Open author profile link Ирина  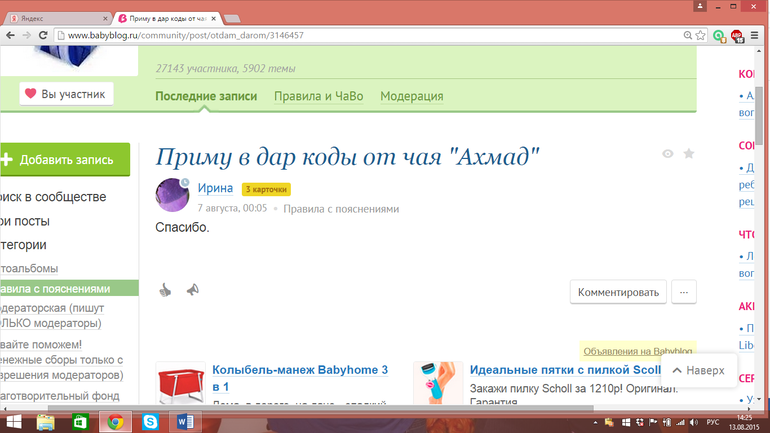[215, 188]
